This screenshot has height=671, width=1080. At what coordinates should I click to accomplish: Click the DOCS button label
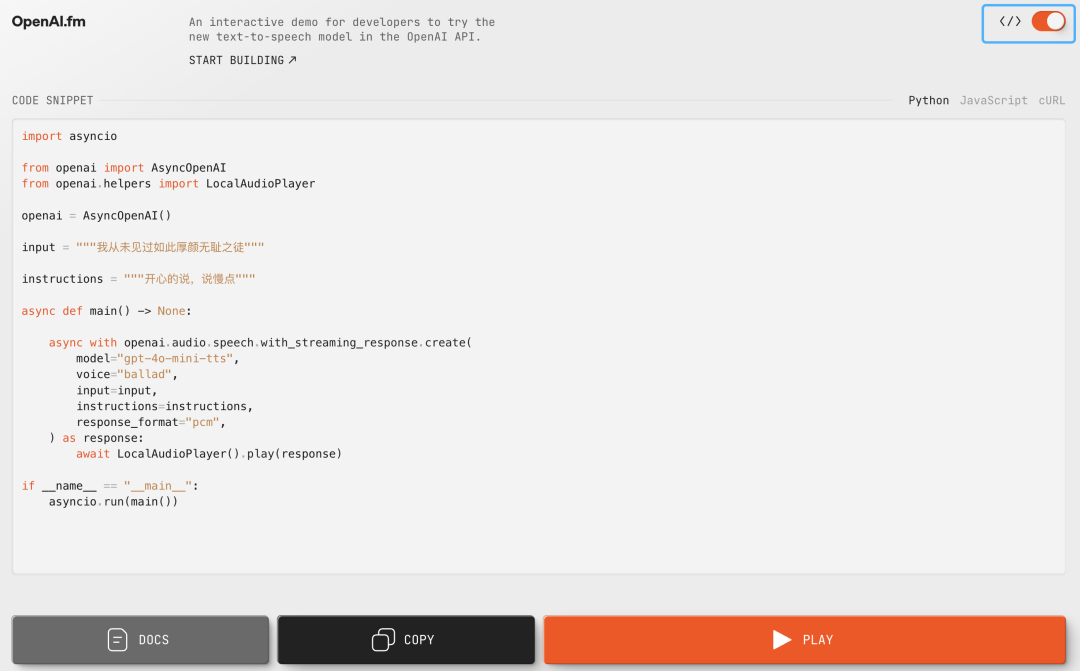pos(154,640)
